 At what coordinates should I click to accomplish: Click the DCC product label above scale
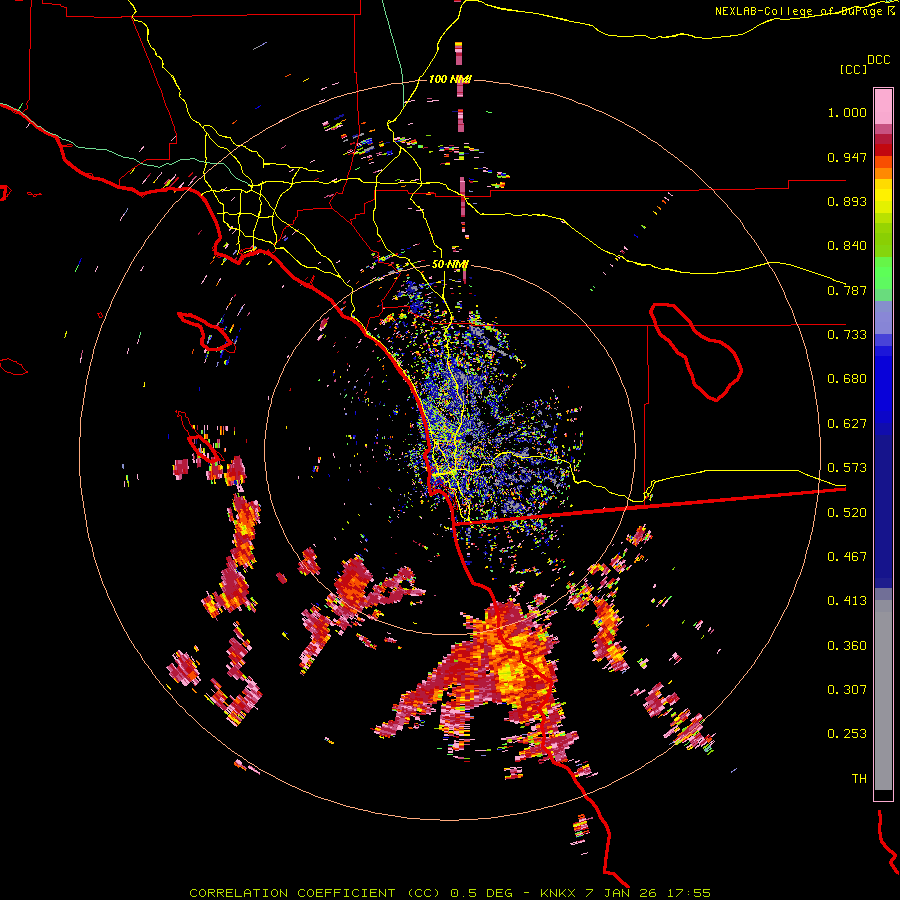pos(879,60)
